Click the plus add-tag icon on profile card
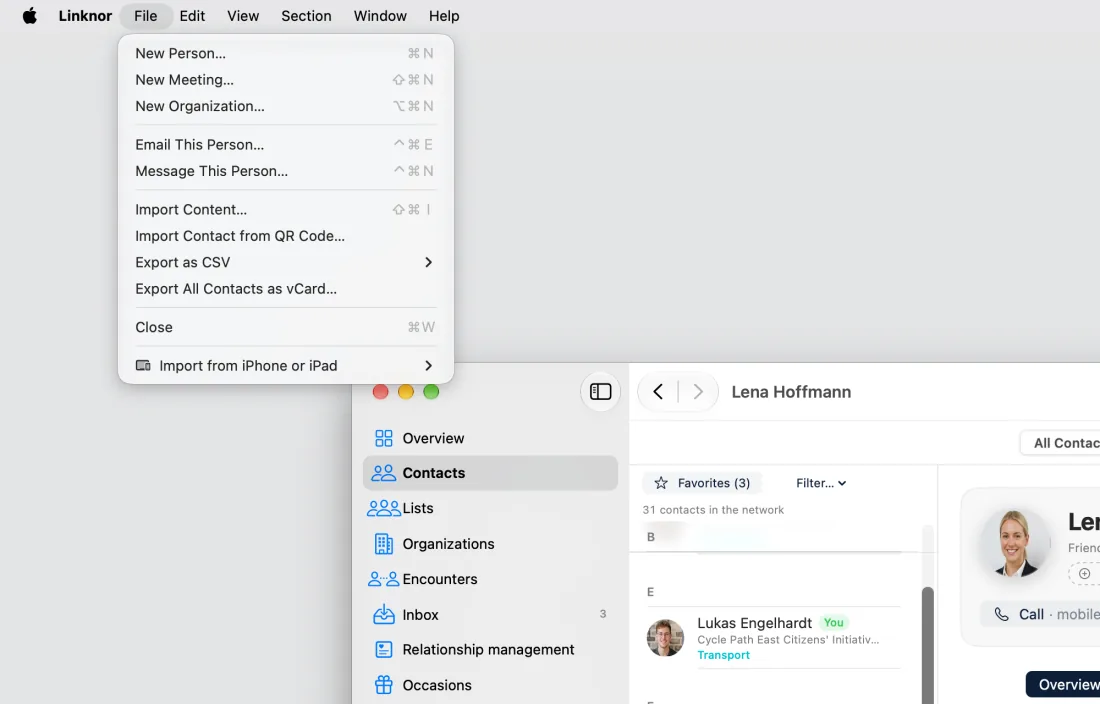 pyautogui.click(x=1085, y=574)
